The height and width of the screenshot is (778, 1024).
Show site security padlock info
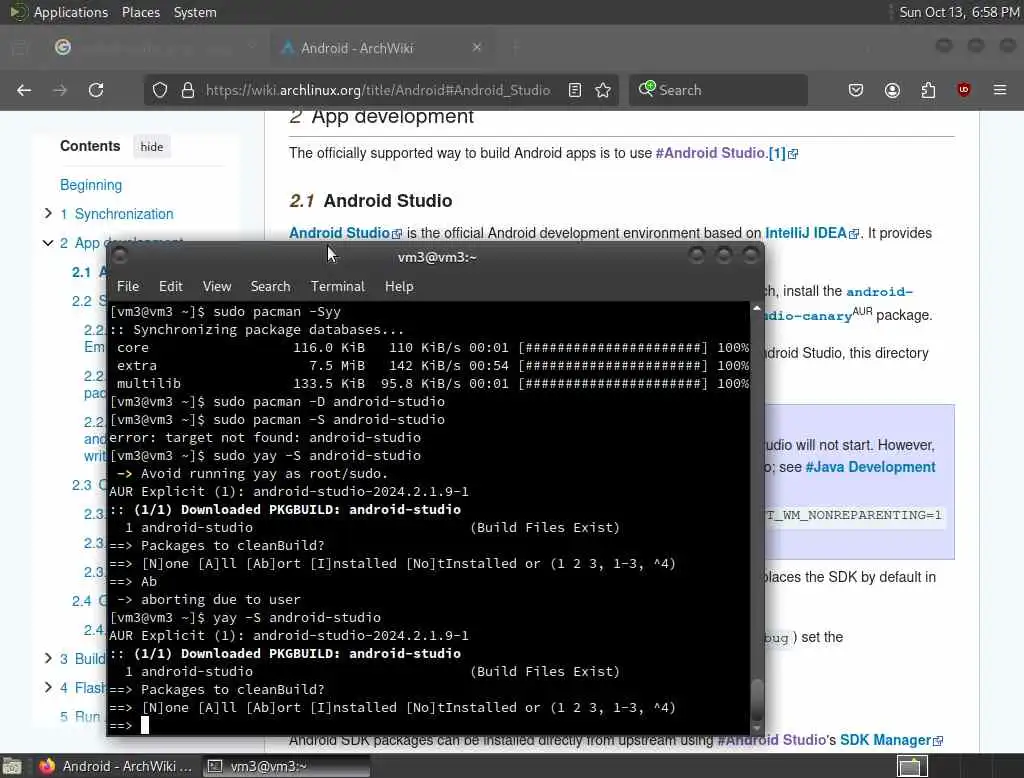pos(188,90)
